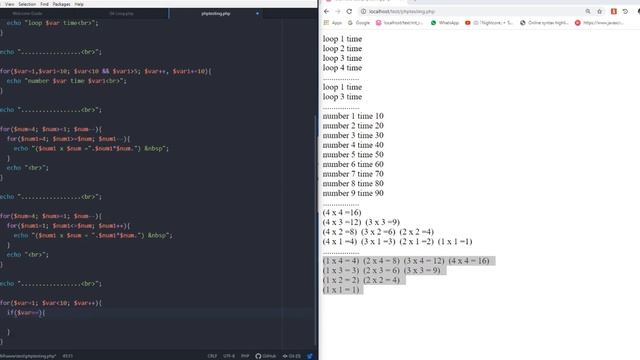Click the file path in Atom status bar
The image size is (640, 360).
[28, 356]
